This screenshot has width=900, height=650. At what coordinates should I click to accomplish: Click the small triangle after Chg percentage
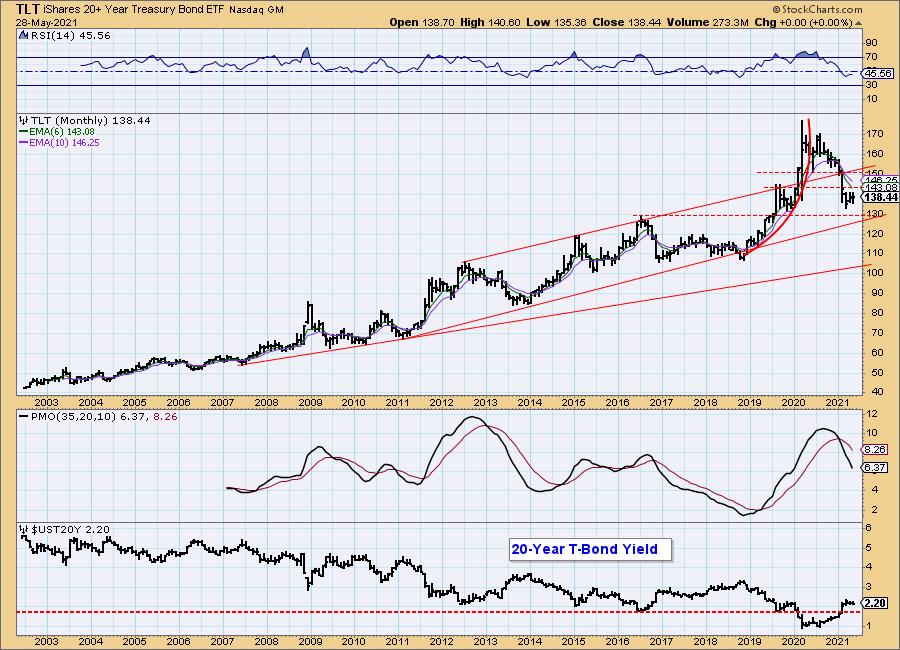tap(859, 23)
